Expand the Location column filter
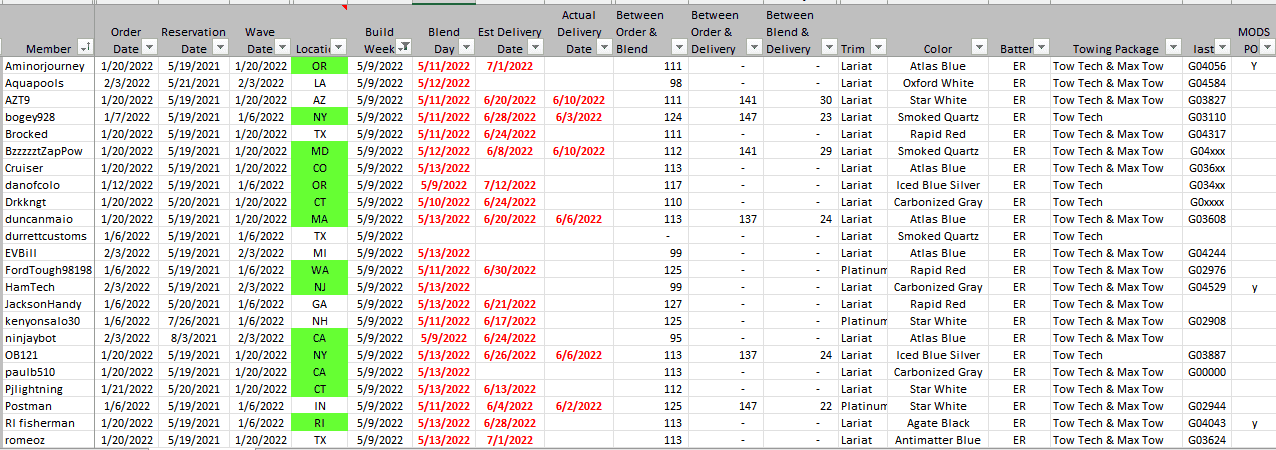Viewport: 1276px width, 450px height. [x=338, y=48]
